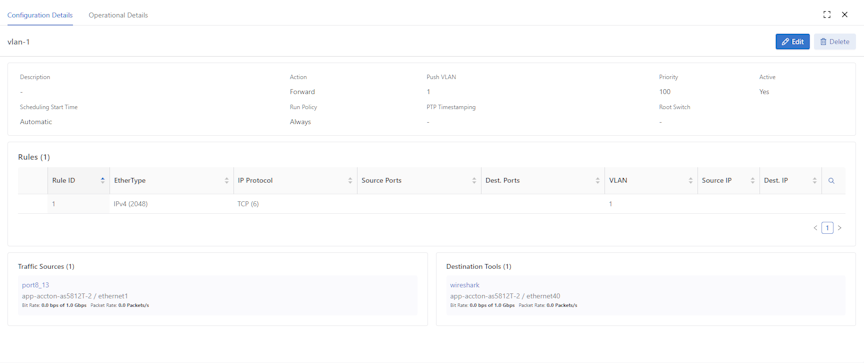Go to the next rules page
This screenshot has height=363, width=864.
point(839,227)
